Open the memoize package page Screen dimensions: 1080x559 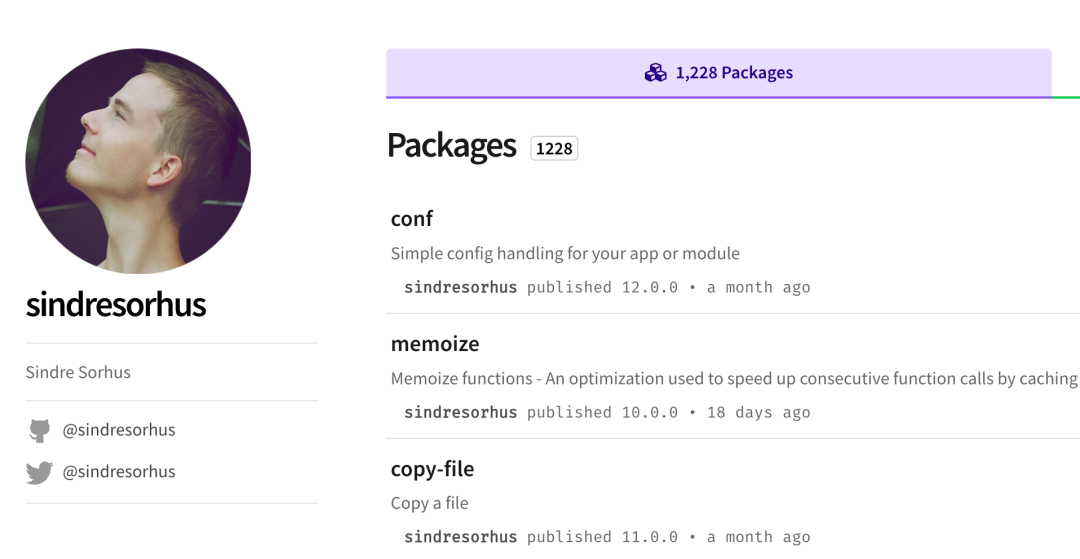pyautogui.click(x=435, y=343)
